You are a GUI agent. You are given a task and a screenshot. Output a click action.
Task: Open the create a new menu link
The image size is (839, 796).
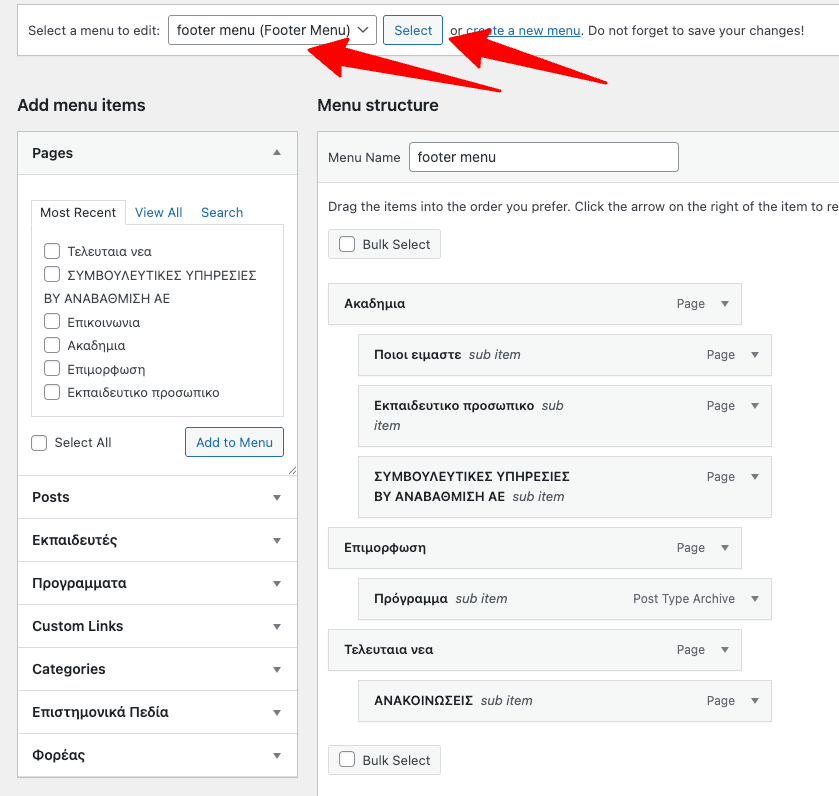click(x=524, y=30)
